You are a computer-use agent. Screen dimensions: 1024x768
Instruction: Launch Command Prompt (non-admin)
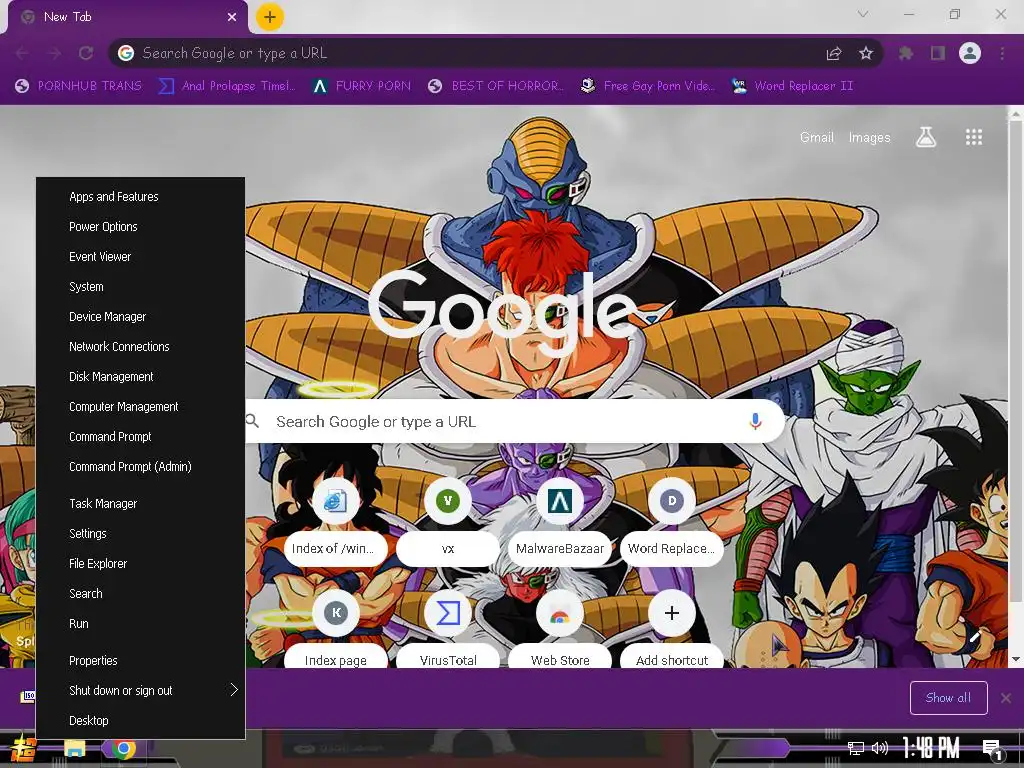coord(140,437)
